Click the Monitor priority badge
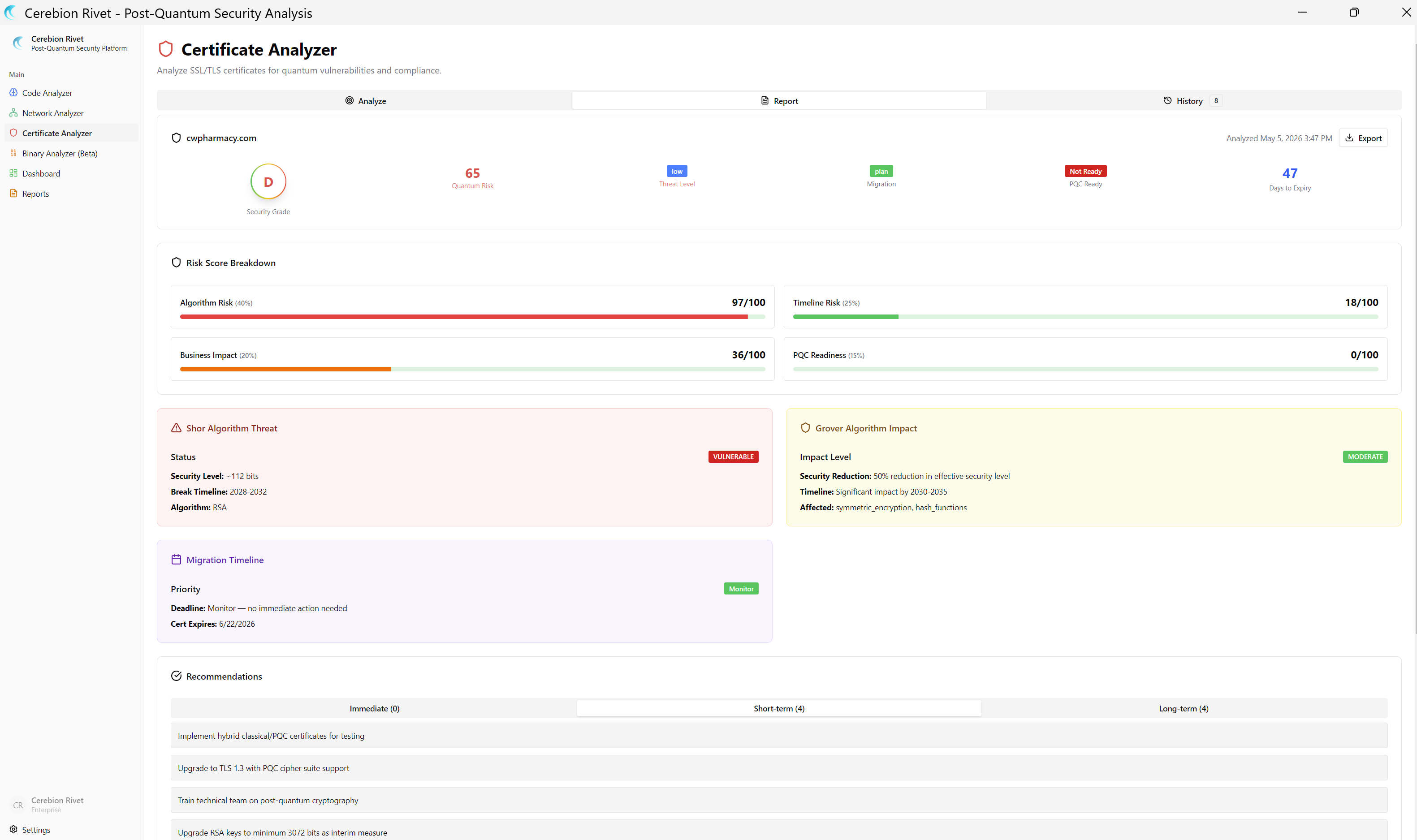The height and width of the screenshot is (840, 1417). [741, 589]
